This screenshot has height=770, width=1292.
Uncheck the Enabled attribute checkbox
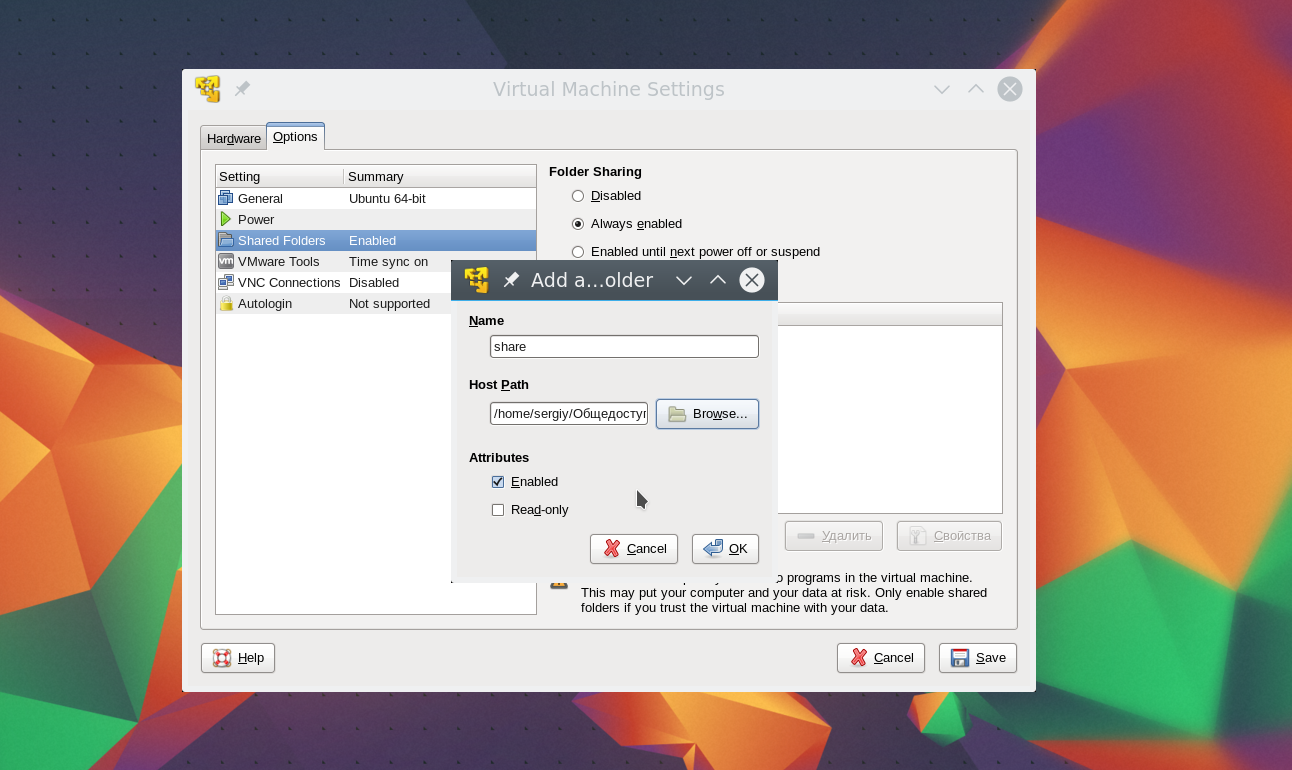(498, 482)
